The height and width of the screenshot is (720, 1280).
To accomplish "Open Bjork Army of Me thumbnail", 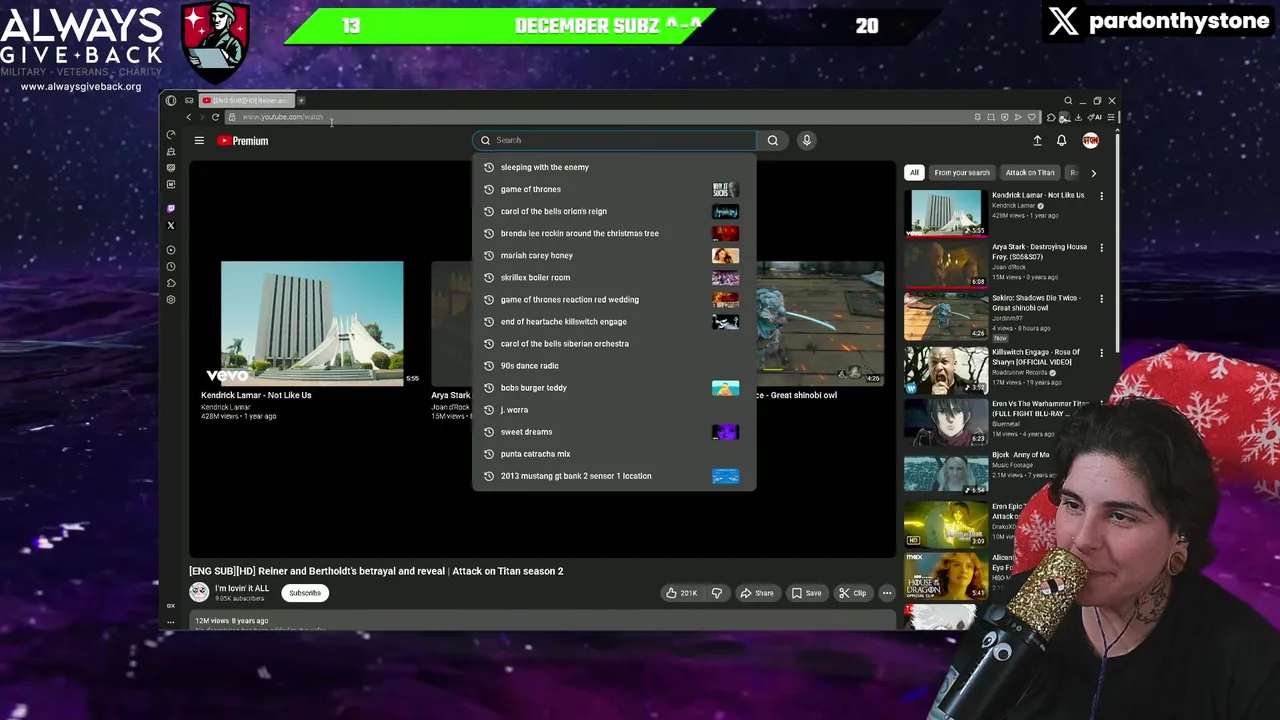I will click(945, 474).
